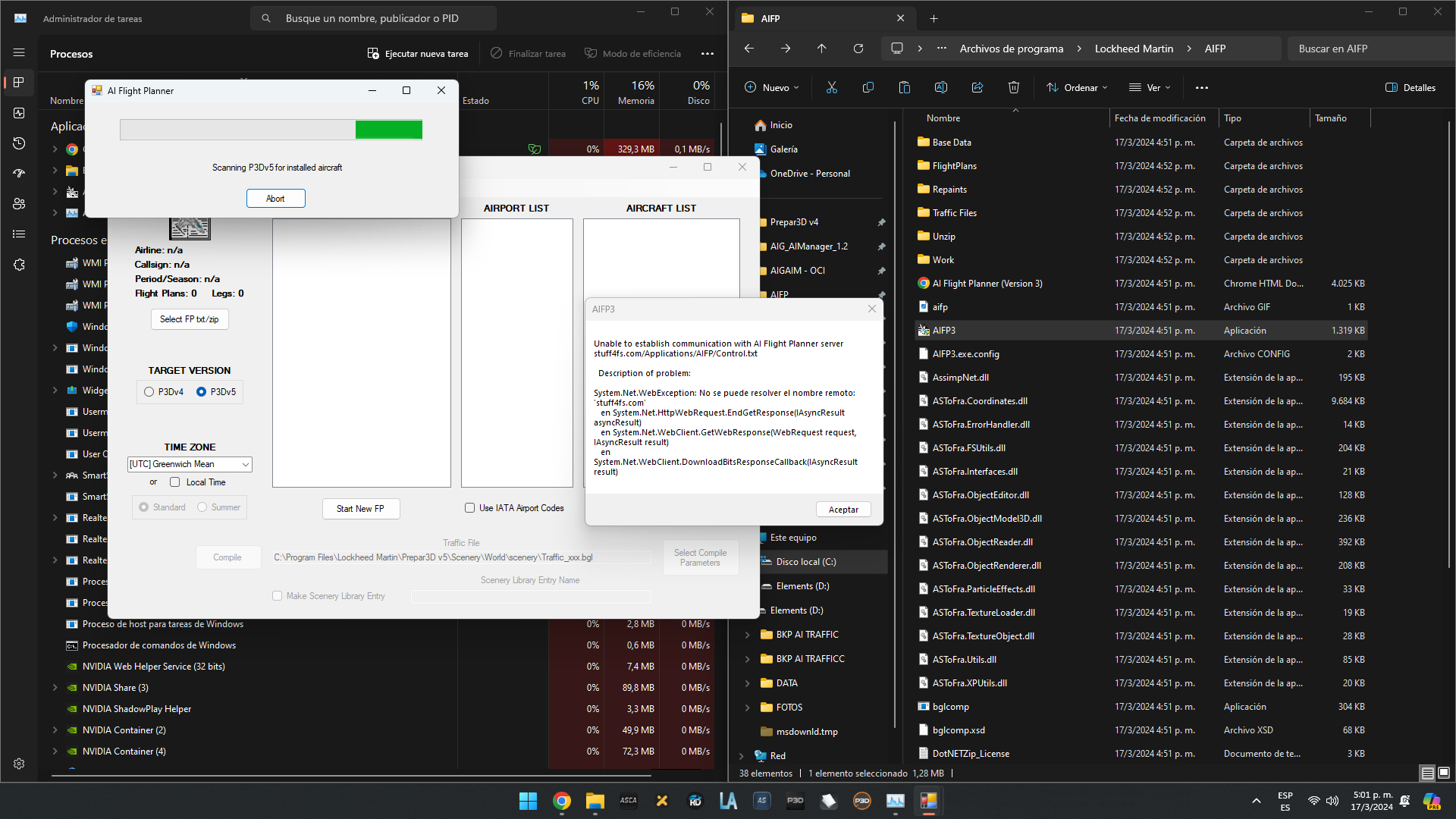The height and width of the screenshot is (819, 1456).
Task: Go back in File Explorer navigation
Action: (749, 49)
